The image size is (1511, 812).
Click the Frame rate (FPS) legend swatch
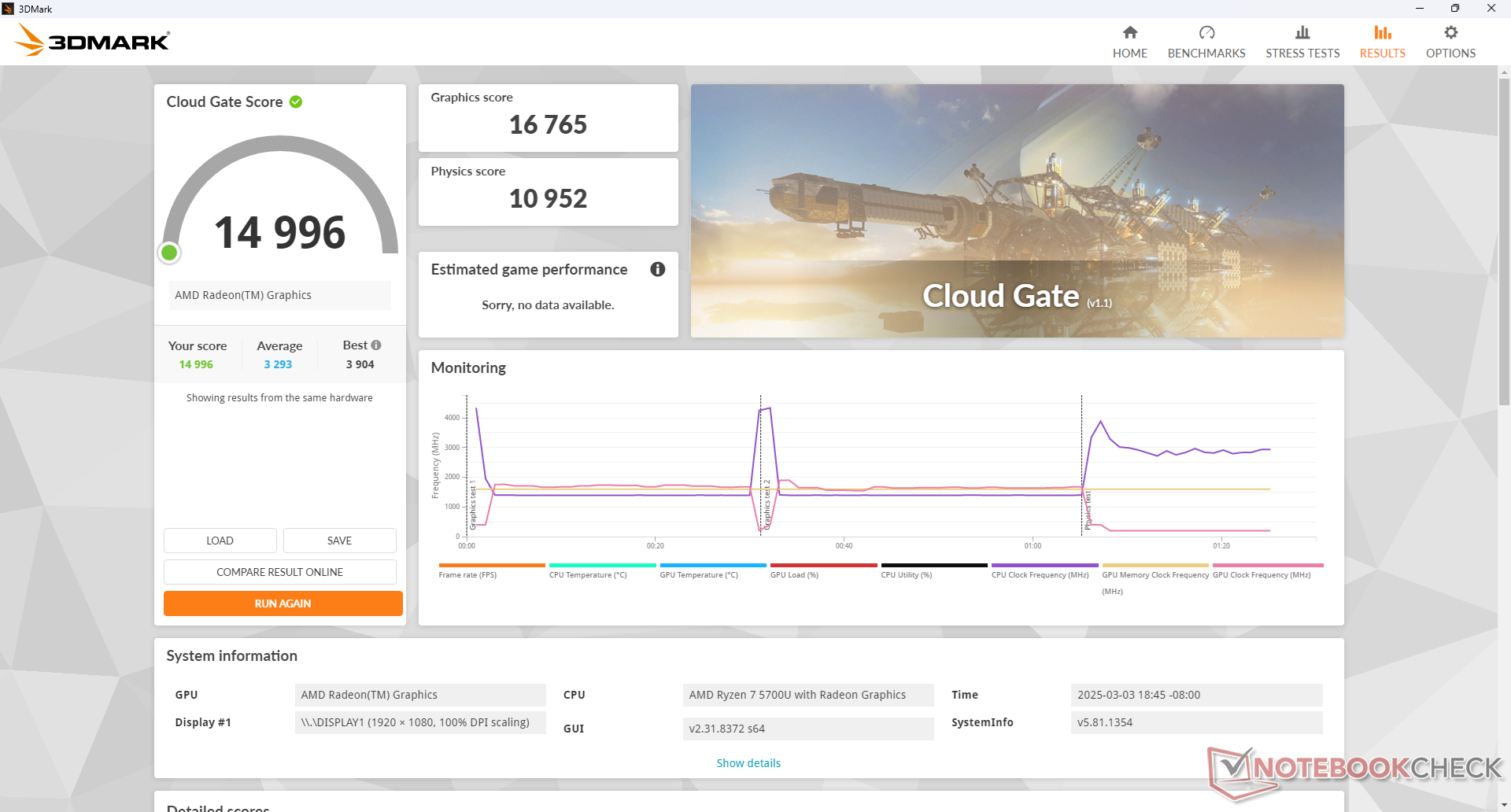(492, 565)
